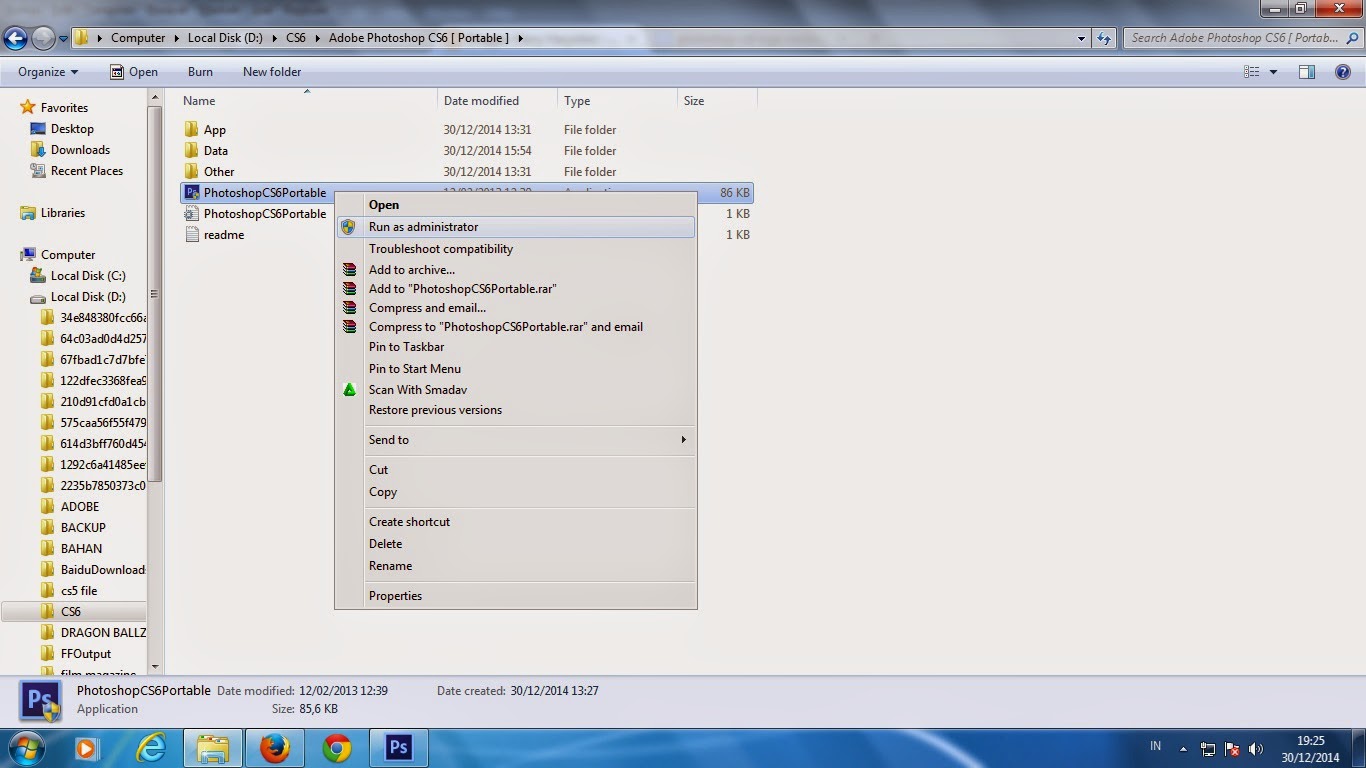Open Firefox from the taskbar
This screenshot has width=1366, height=768.
(274, 748)
